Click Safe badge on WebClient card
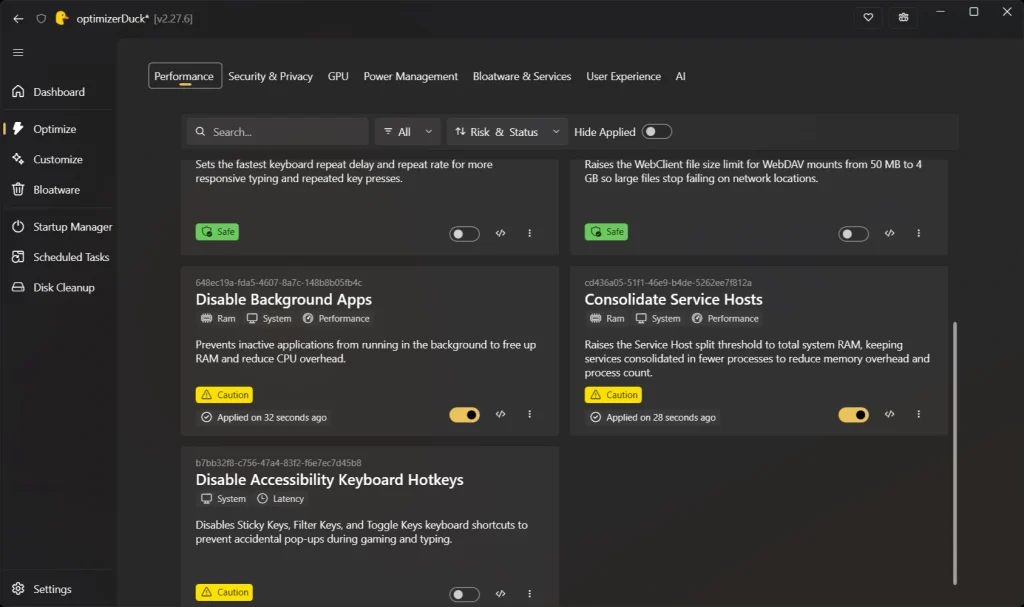The image size is (1024, 607). [x=607, y=232]
